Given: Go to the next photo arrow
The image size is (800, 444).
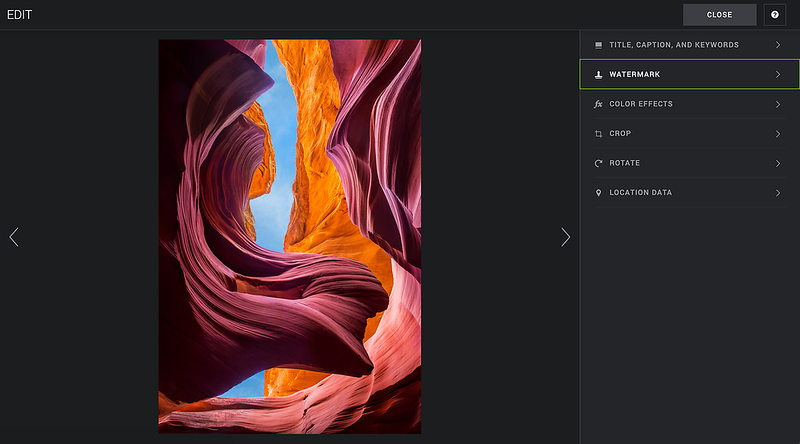Looking at the screenshot, I should click(x=565, y=237).
